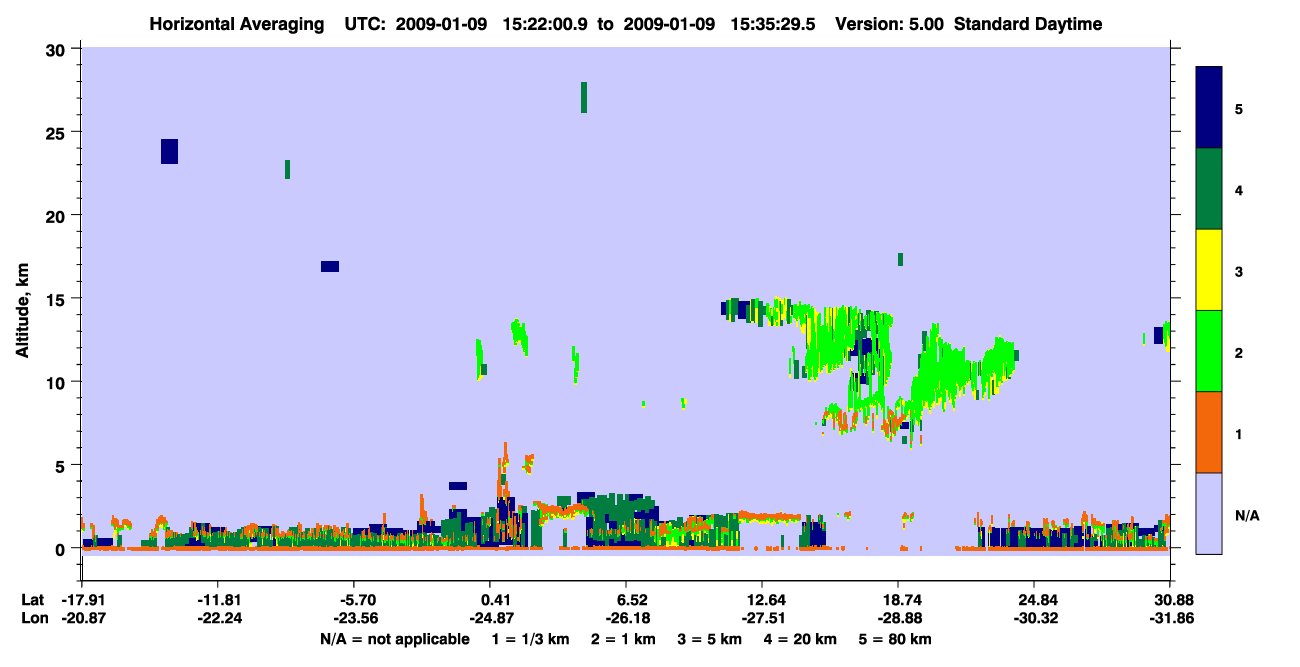
Task: Click the dark green colorbar segment labeled 4
Action: 1209,189
